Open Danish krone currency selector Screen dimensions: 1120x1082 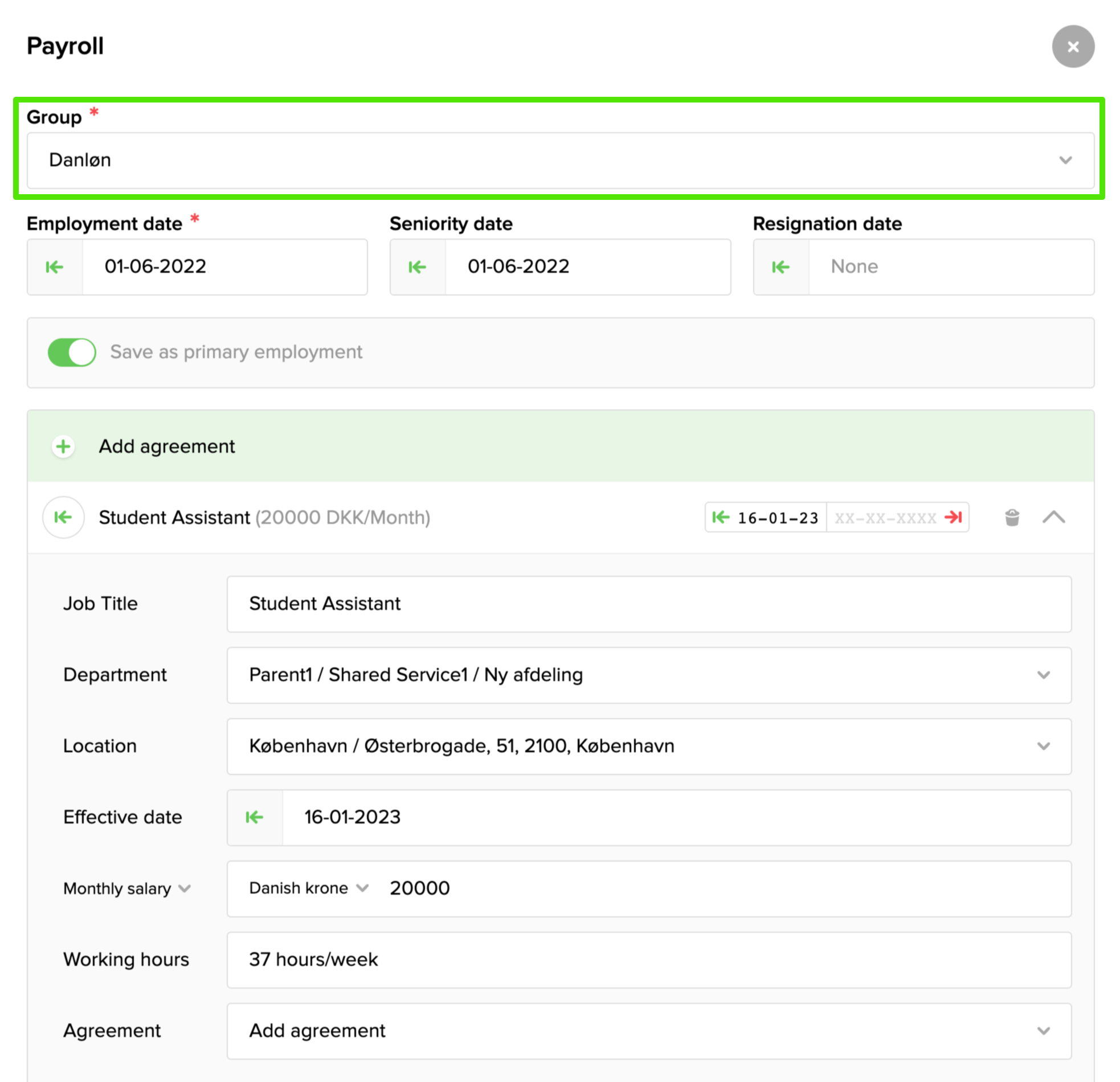[309, 888]
